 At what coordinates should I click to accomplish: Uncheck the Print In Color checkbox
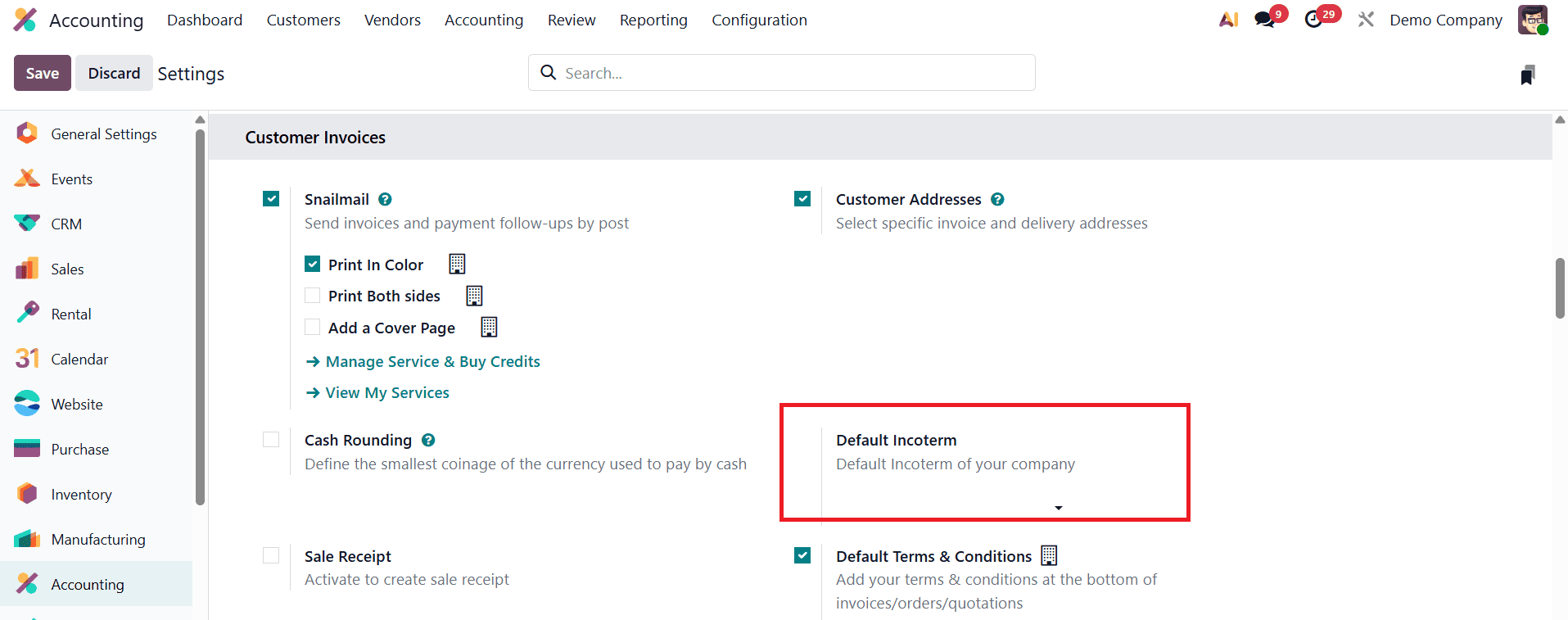point(313,264)
